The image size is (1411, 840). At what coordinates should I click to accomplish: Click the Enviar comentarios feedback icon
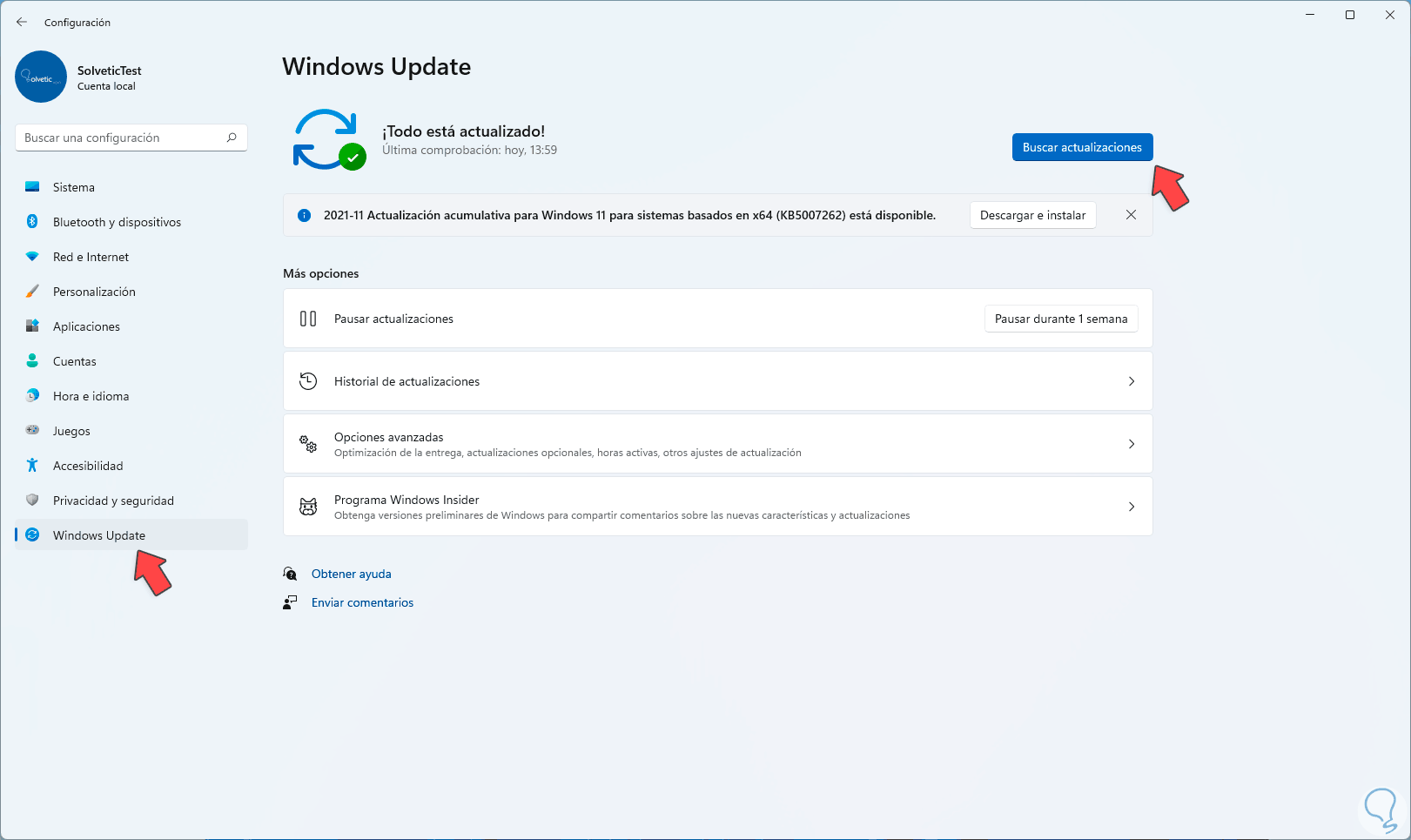[x=290, y=602]
